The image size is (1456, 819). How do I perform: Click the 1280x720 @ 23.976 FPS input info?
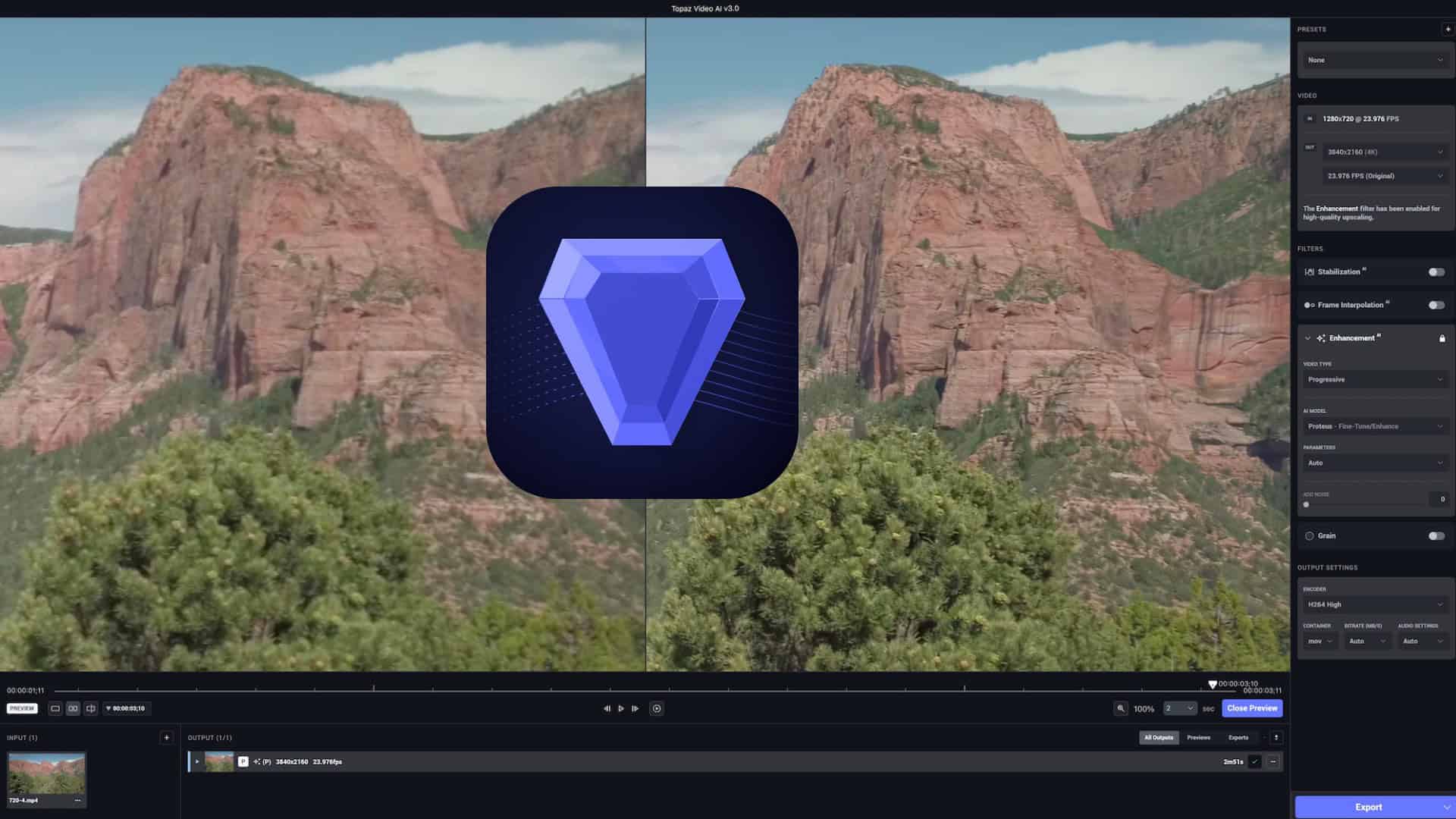pyautogui.click(x=1361, y=119)
